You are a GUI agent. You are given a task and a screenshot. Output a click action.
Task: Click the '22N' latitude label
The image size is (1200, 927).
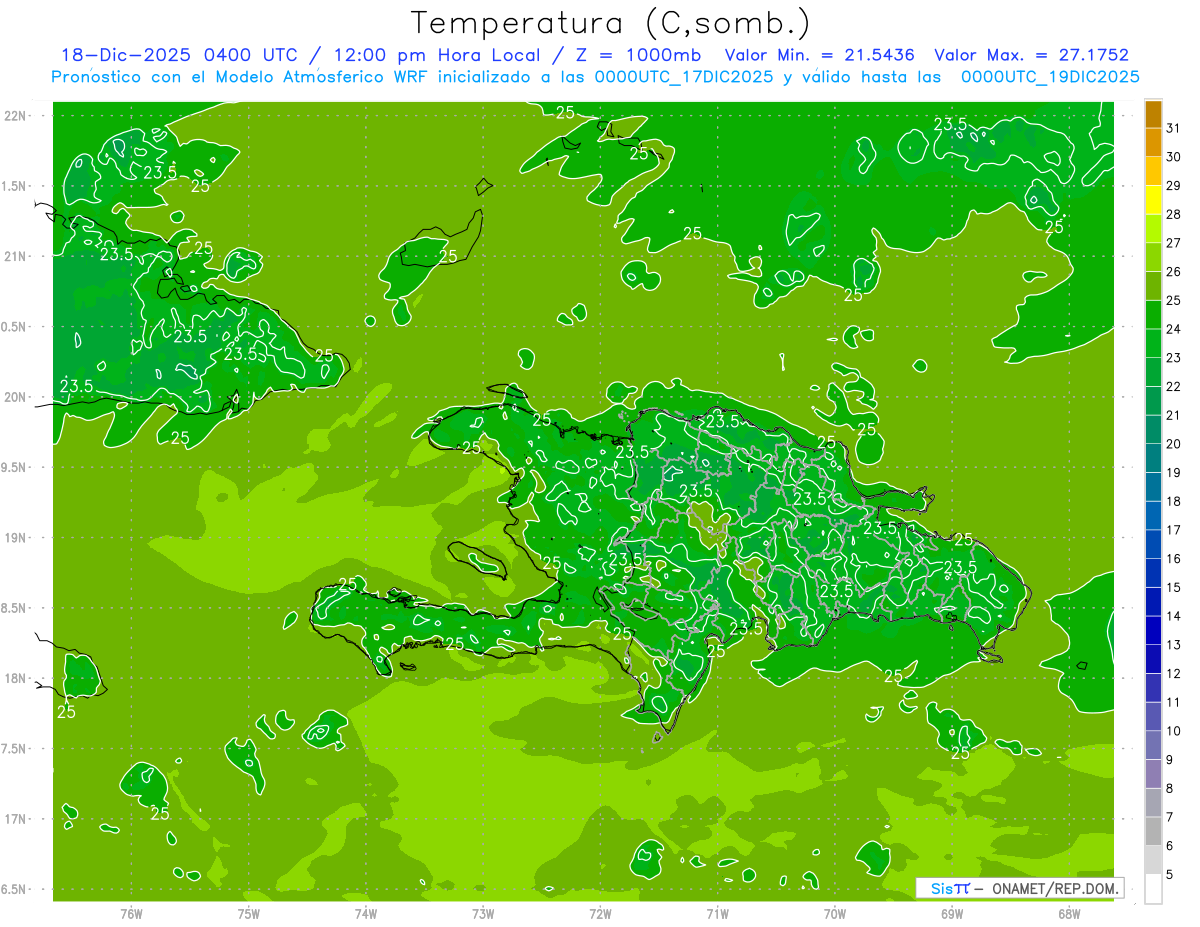pyautogui.click(x=15, y=116)
